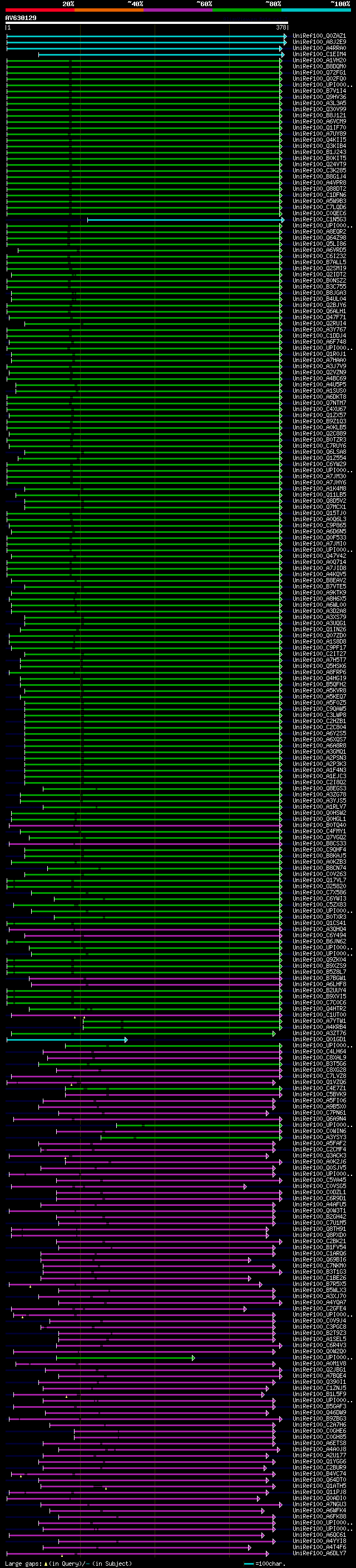The width and height of the screenshot is (356, 1568).
Task: Click the cyan ~100% identity legend segment
Action: tap(316, 11)
